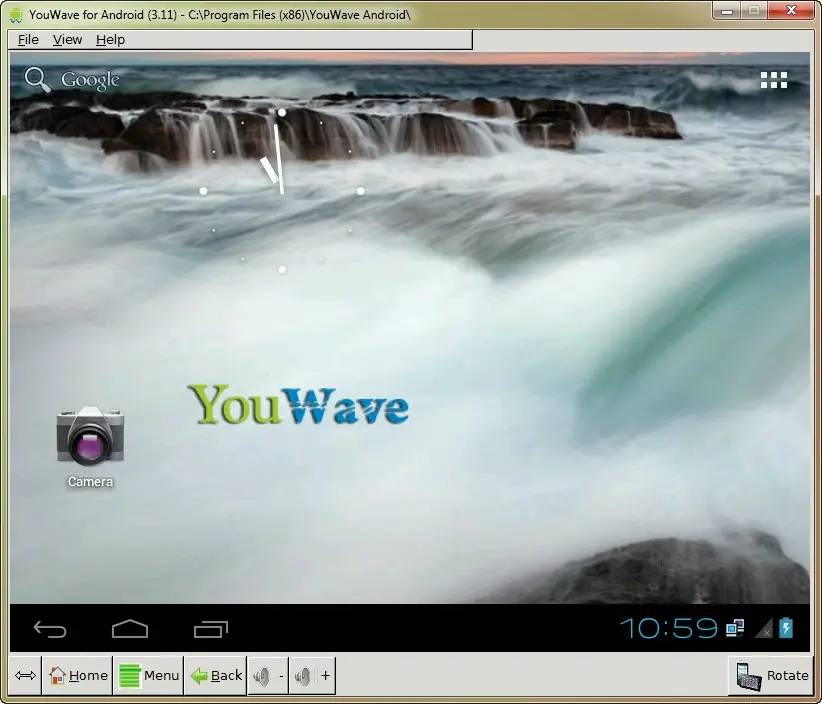Viewport: 822px width, 704px height.
Task: Raise volume with speaker plus button
Action: (x=312, y=675)
